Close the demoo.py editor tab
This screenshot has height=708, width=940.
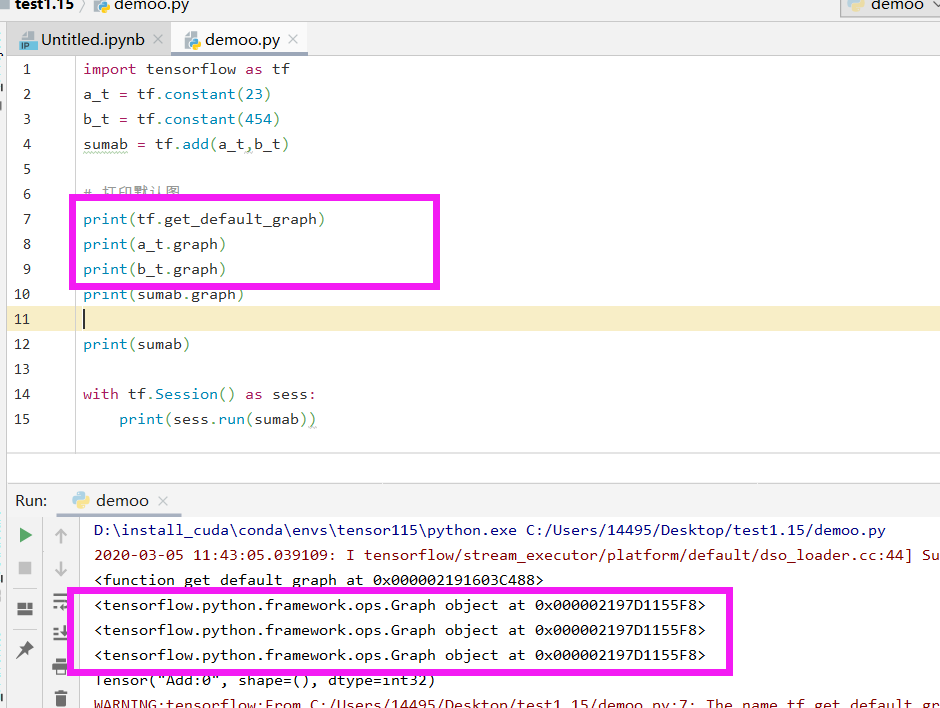point(293,39)
